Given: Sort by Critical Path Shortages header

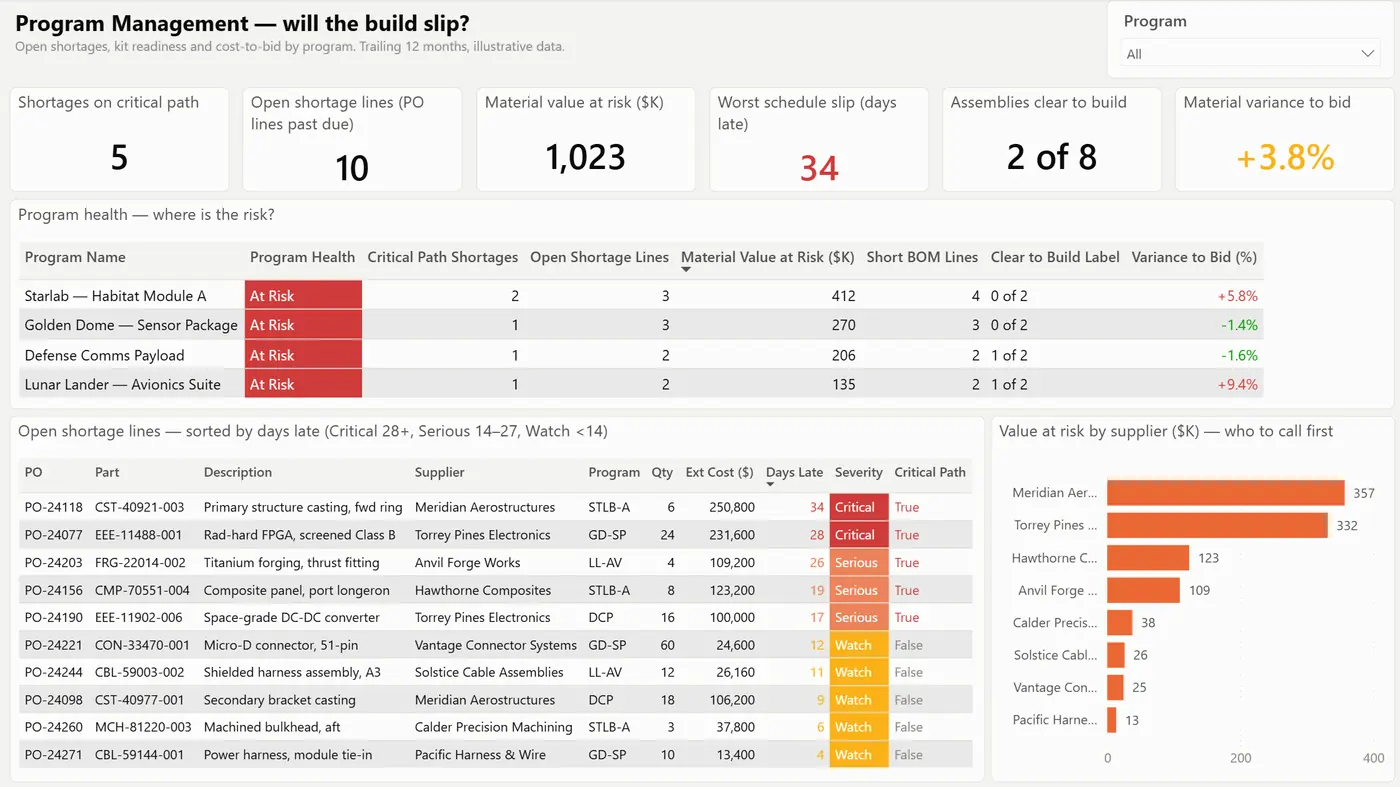Looking at the screenshot, I should 443,257.
